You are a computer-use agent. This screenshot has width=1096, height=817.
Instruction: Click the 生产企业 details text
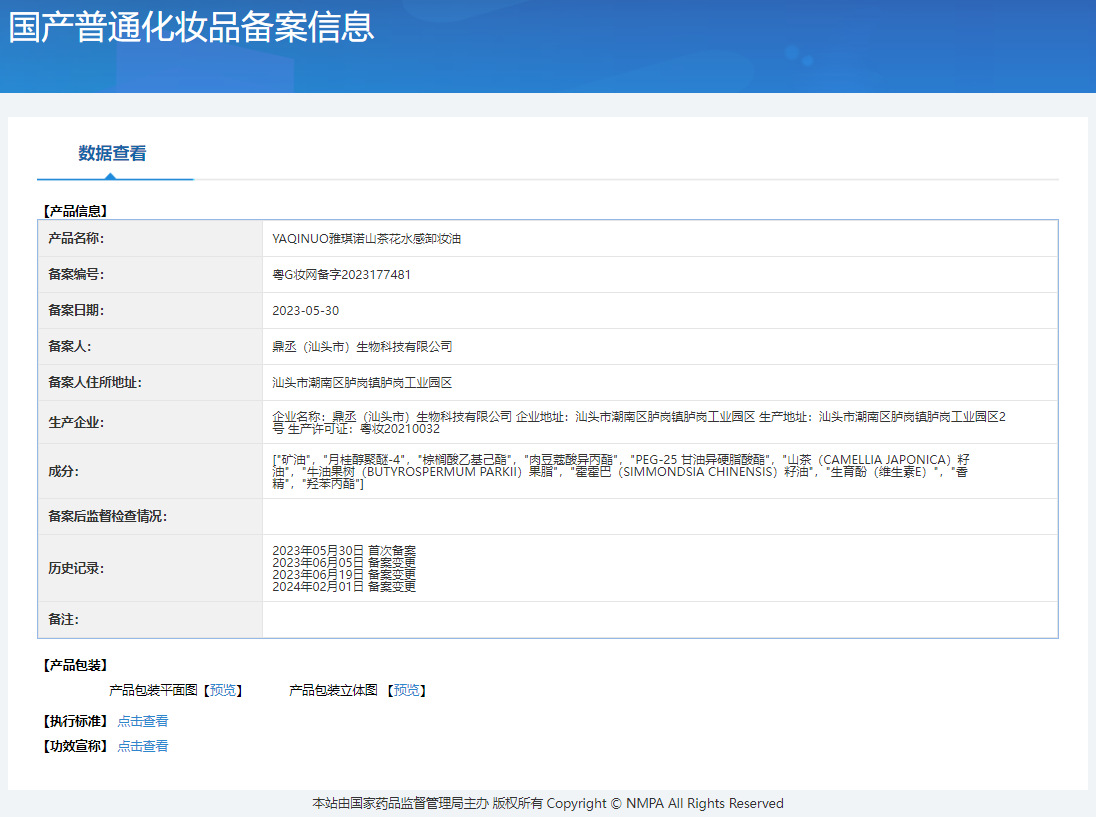(638, 423)
